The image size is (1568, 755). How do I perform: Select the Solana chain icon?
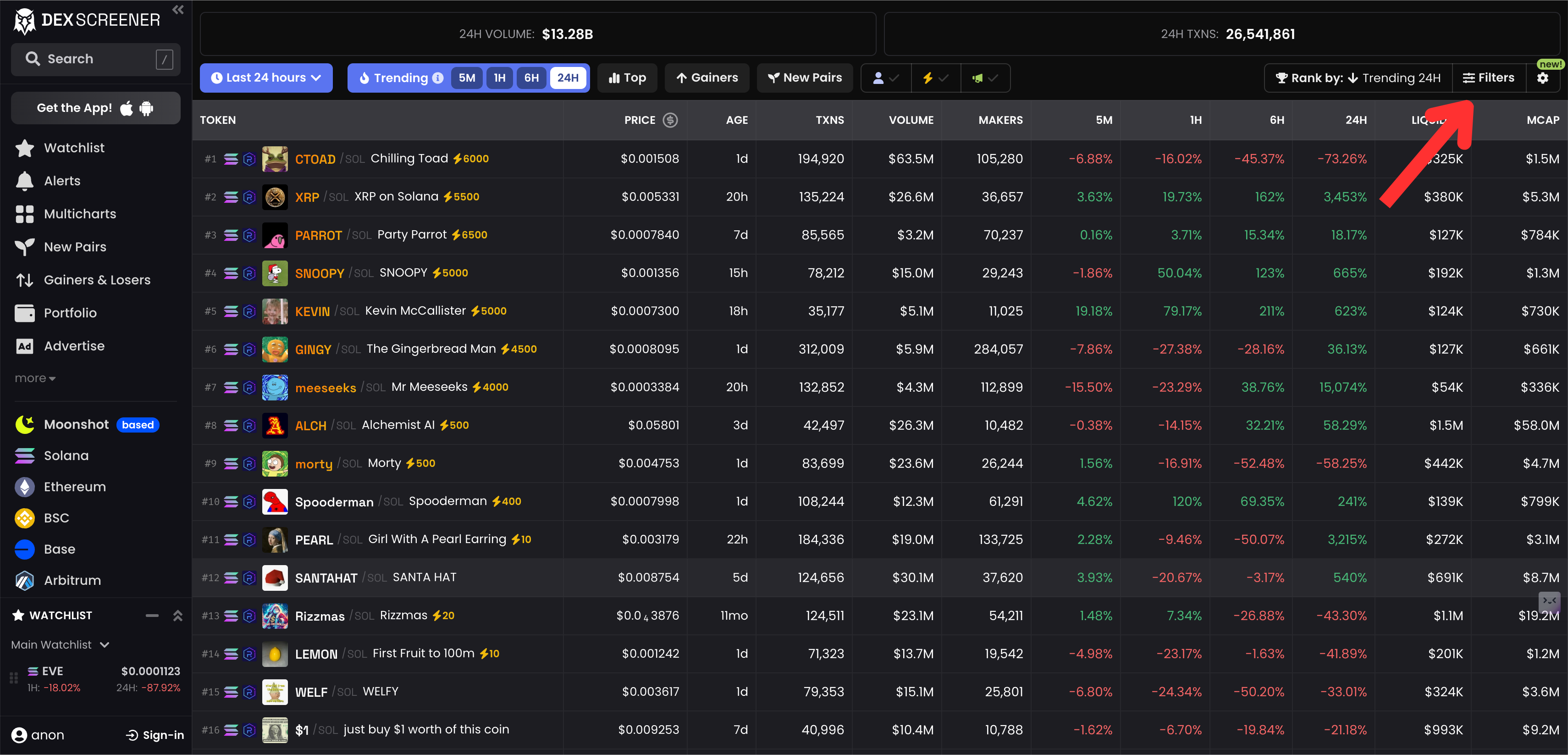click(24, 455)
